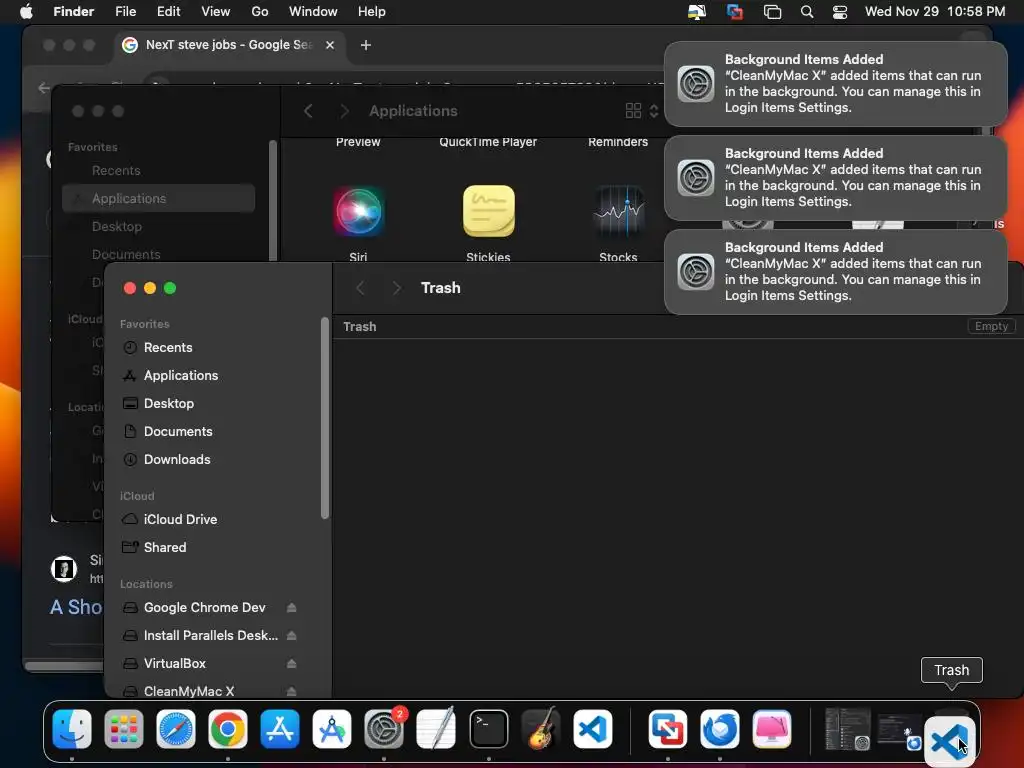The image size is (1024, 768).
Task: Open Spotlight search in menu bar
Action: (x=807, y=12)
